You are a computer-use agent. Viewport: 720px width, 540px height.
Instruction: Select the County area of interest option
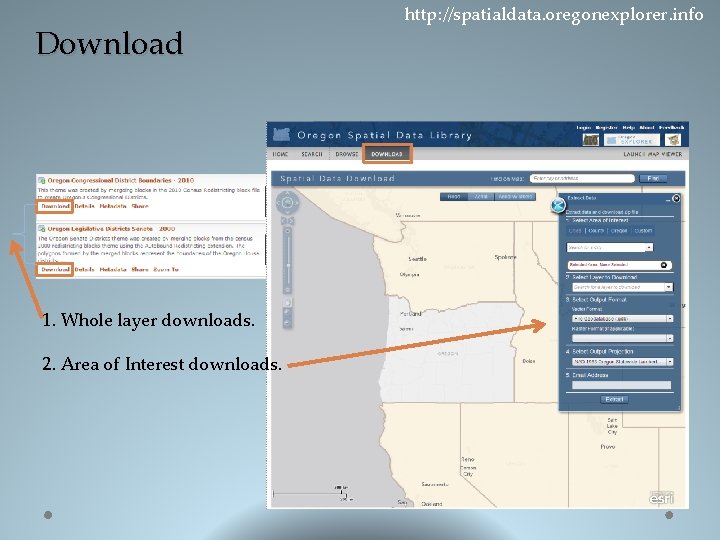596,231
